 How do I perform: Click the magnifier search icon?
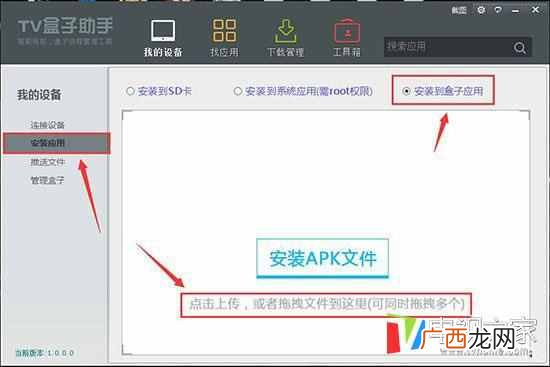pyautogui.click(x=520, y=47)
